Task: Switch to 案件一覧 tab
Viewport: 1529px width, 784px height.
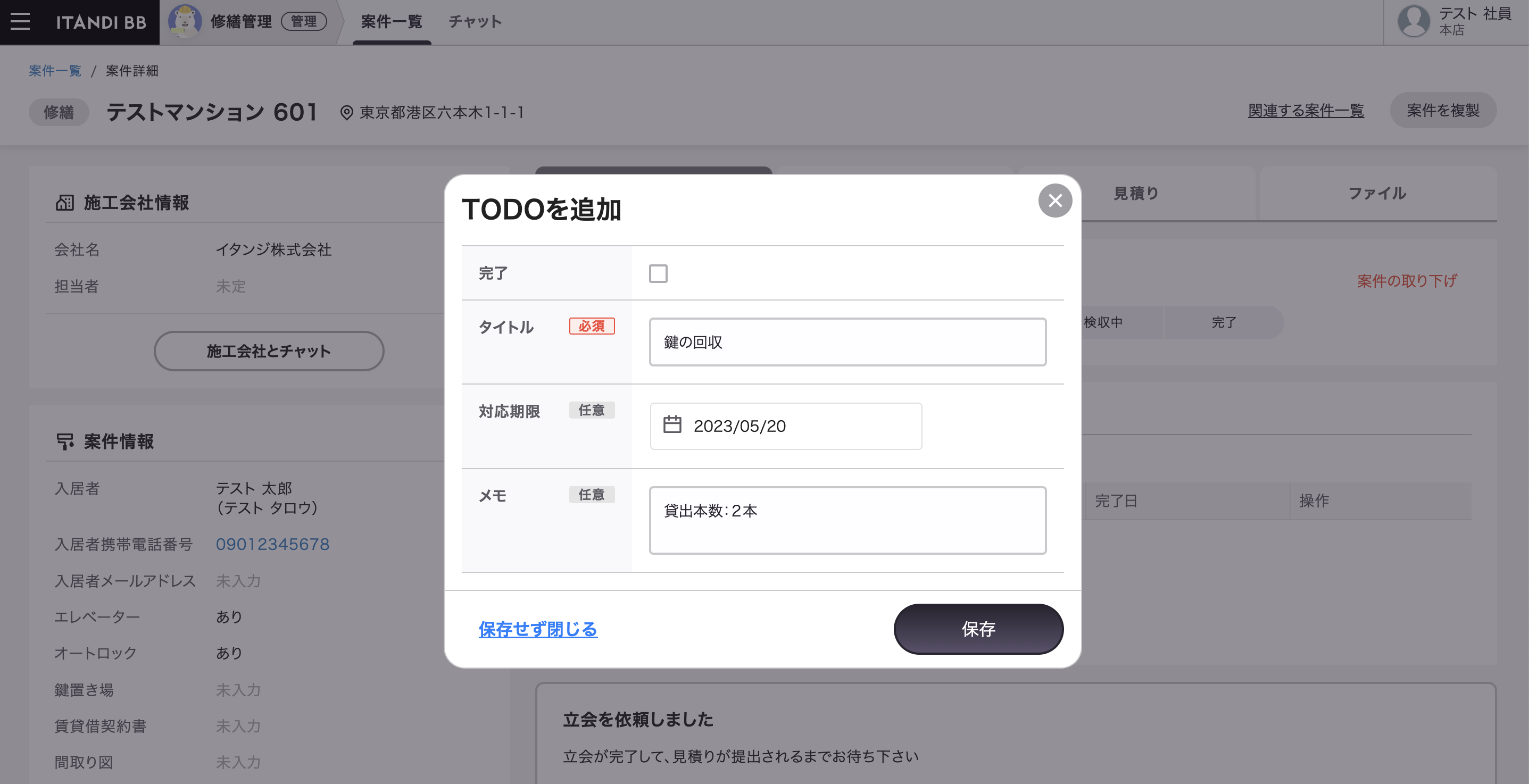Action: 391,22
